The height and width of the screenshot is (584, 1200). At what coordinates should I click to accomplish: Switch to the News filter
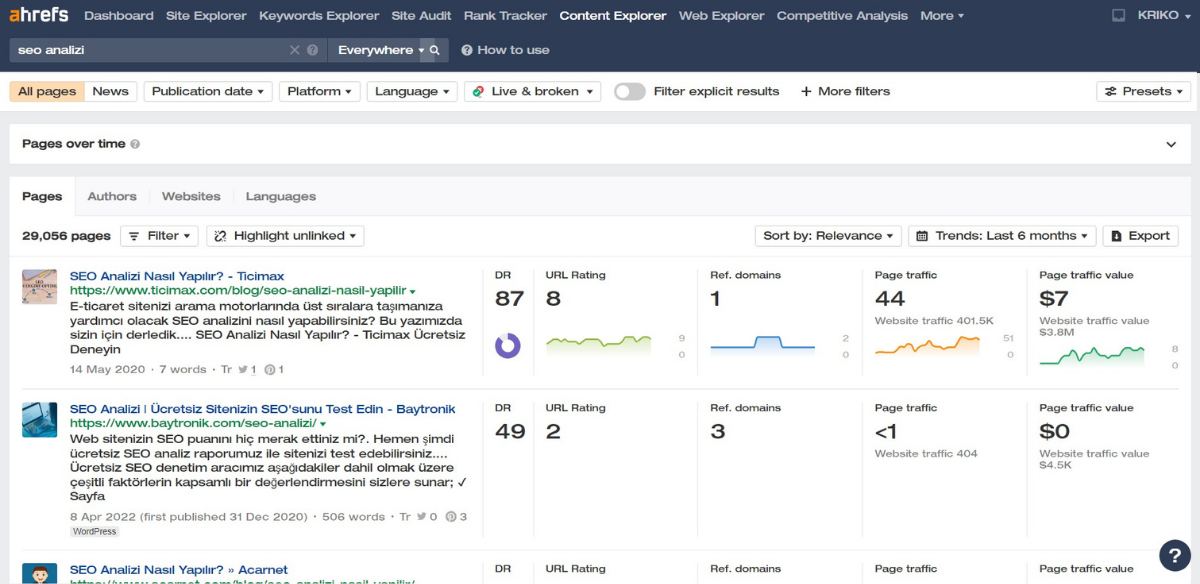pos(110,91)
